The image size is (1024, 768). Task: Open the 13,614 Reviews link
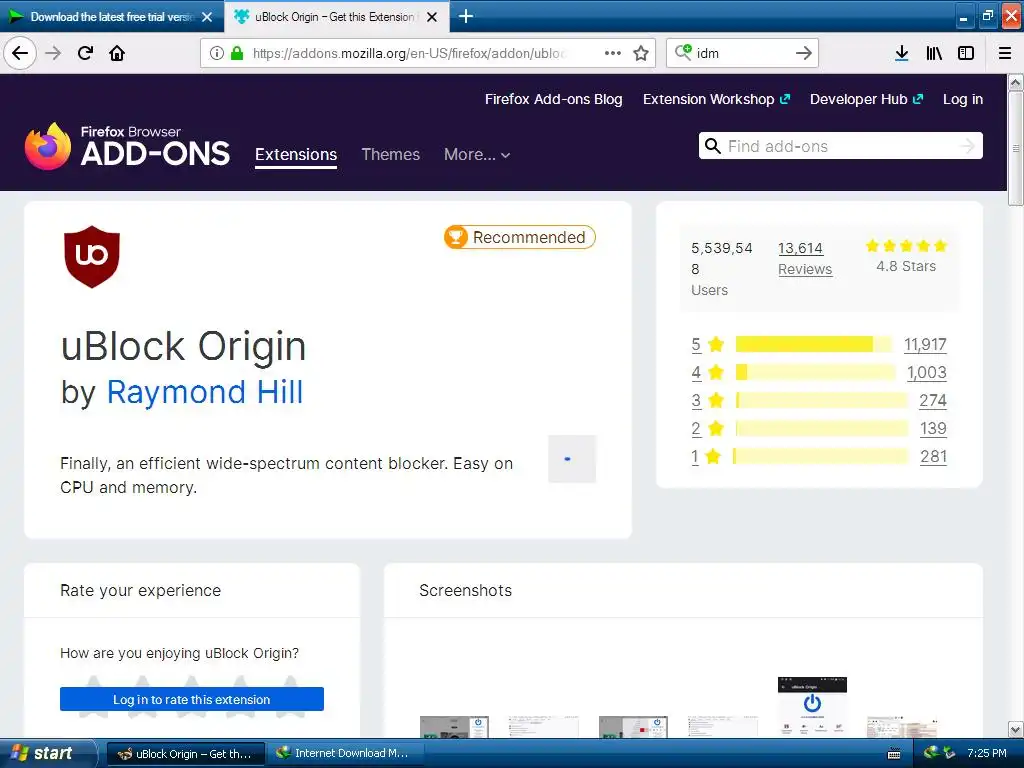[x=805, y=259]
